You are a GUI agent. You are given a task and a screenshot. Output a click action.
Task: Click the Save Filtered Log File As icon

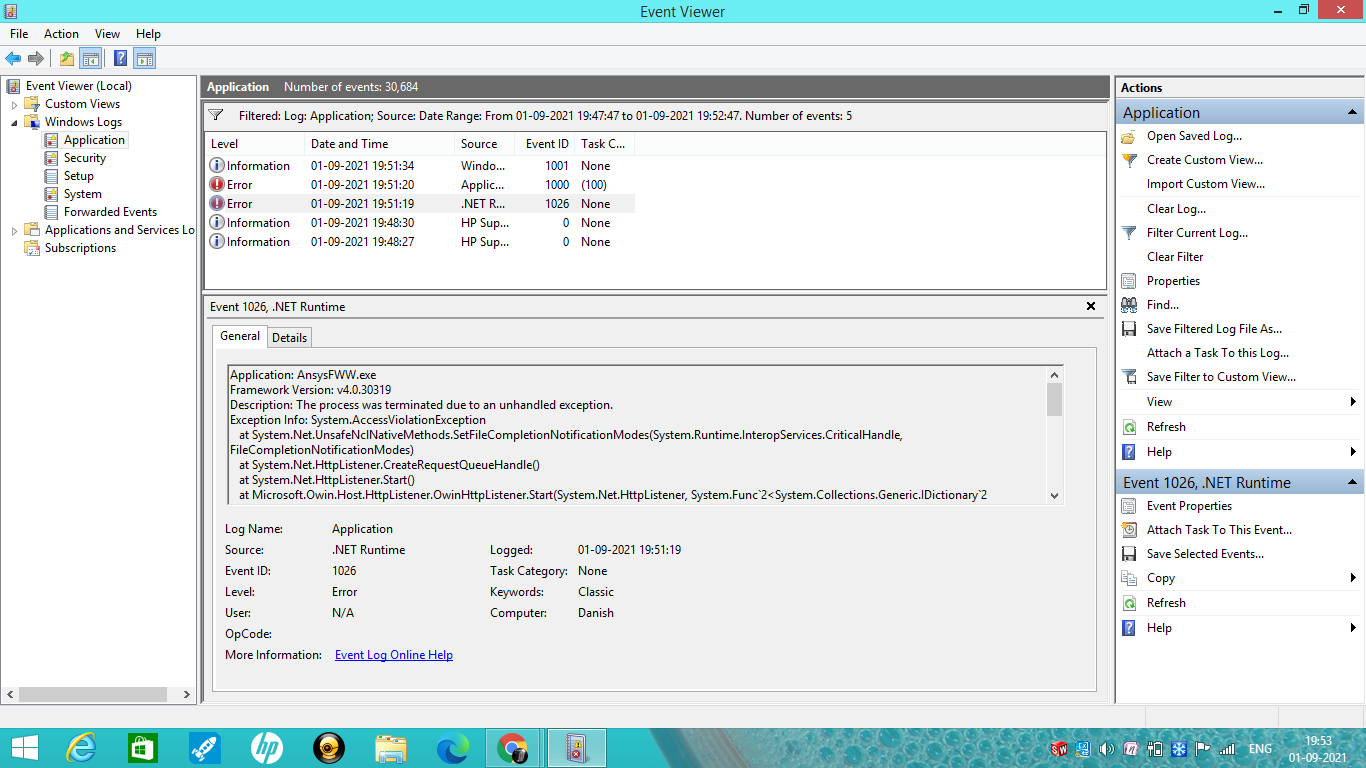(x=1129, y=329)
